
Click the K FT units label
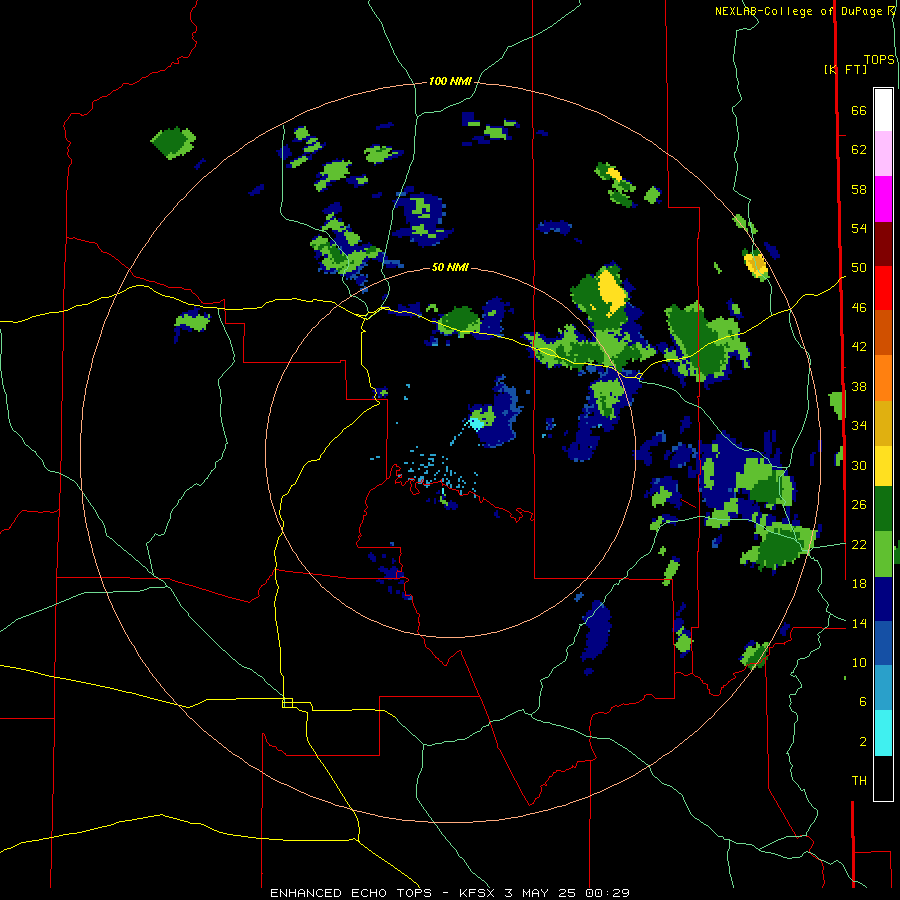(845, 69)
